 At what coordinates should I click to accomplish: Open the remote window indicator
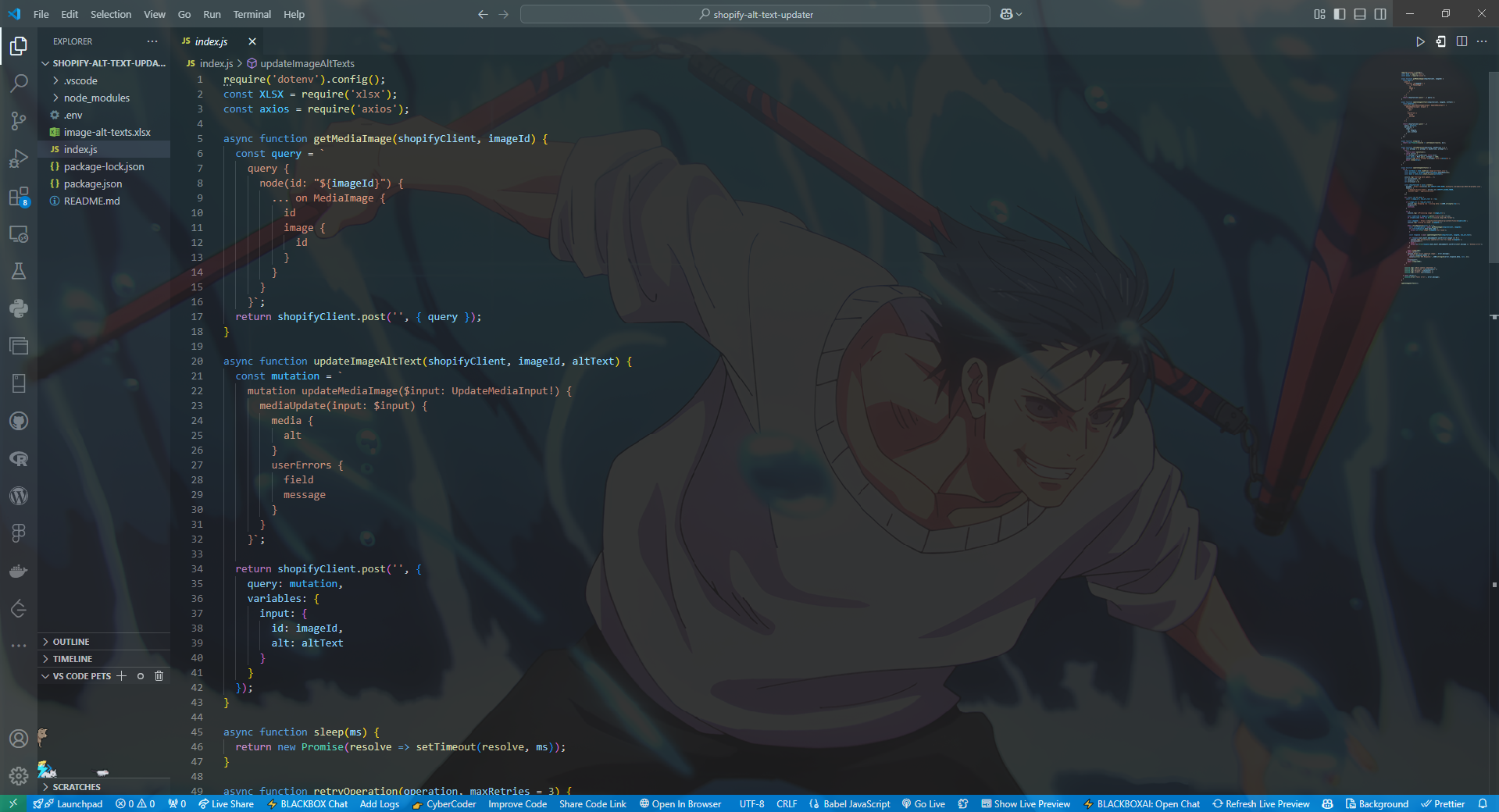pos(13,804)
